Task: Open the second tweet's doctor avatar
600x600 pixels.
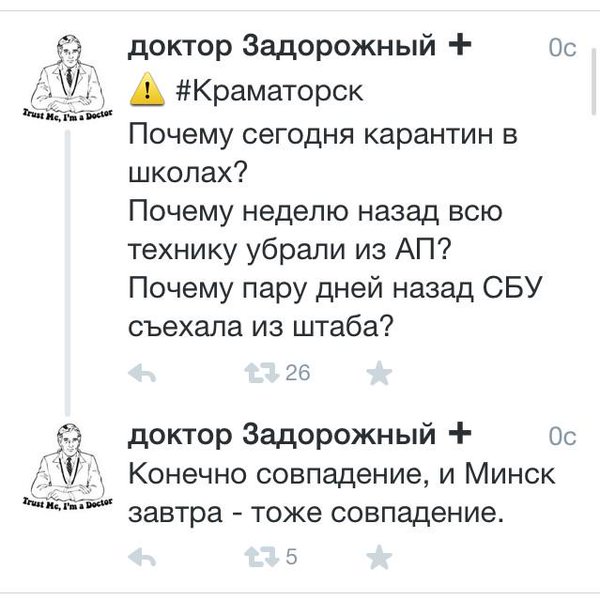Action: tap(68, 465)
